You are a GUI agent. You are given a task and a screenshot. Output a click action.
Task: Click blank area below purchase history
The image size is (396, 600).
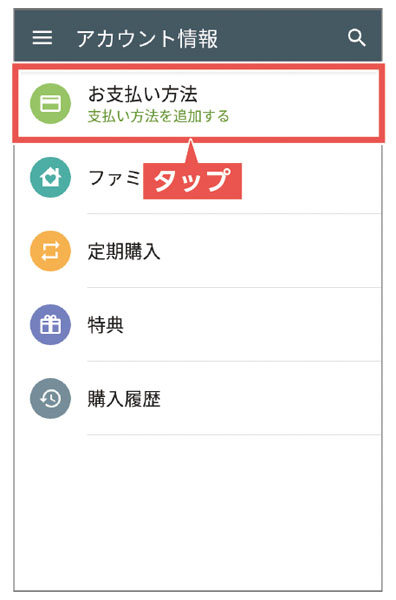[x=198, y=513]
